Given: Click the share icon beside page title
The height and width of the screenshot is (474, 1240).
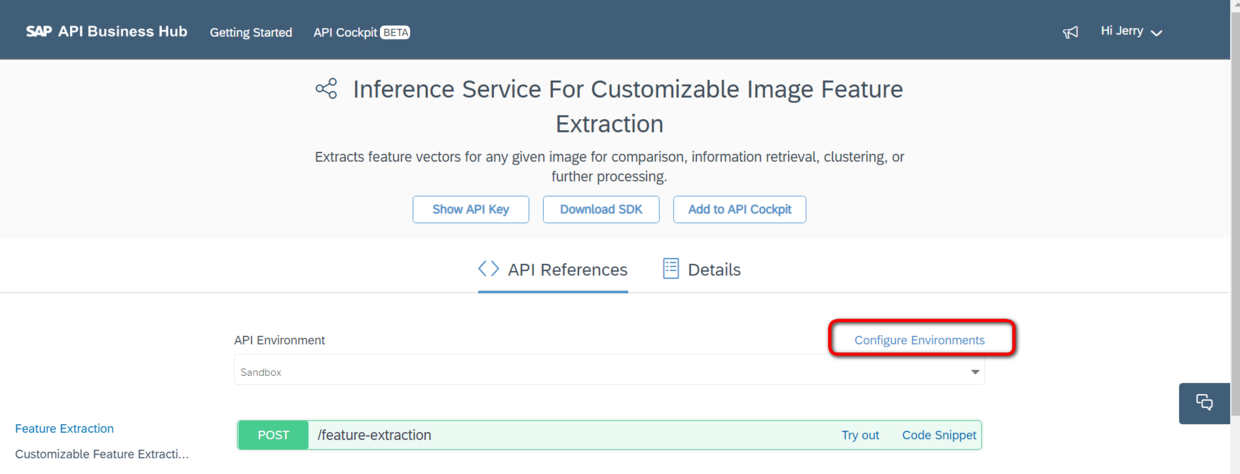Looking at the screenshot, I should point(326,89).
